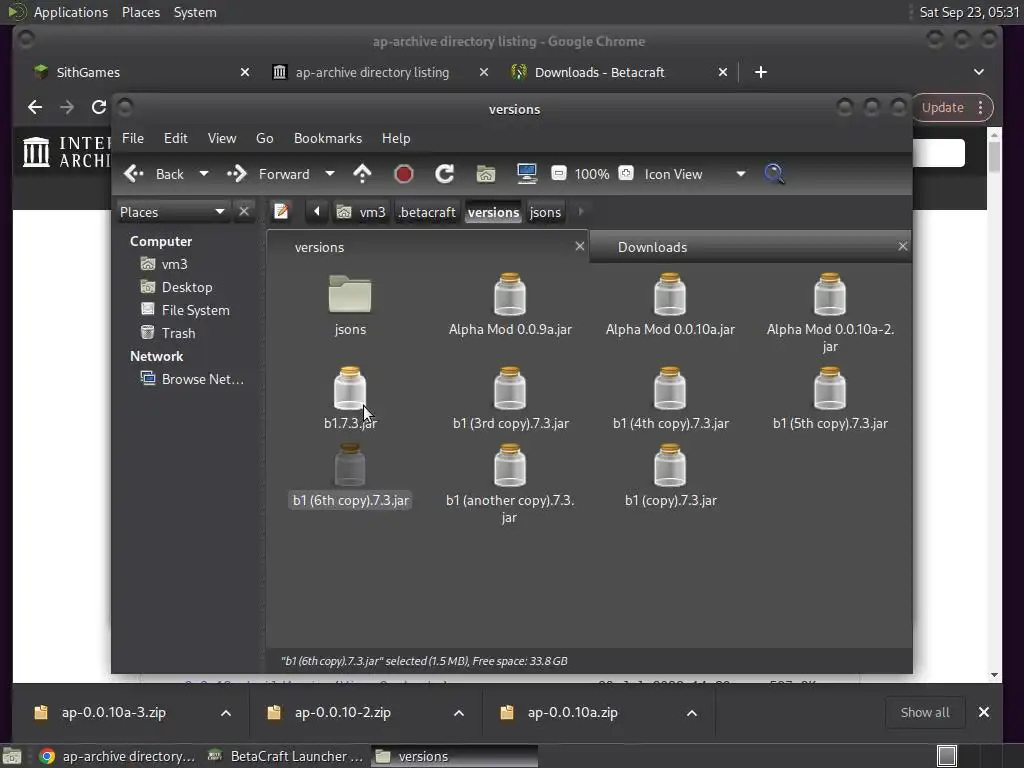This screenshot has height=768, width=1024.
Task: Reset the 100% zoom level
Action: pyautogui.click(x=592, y=174)
